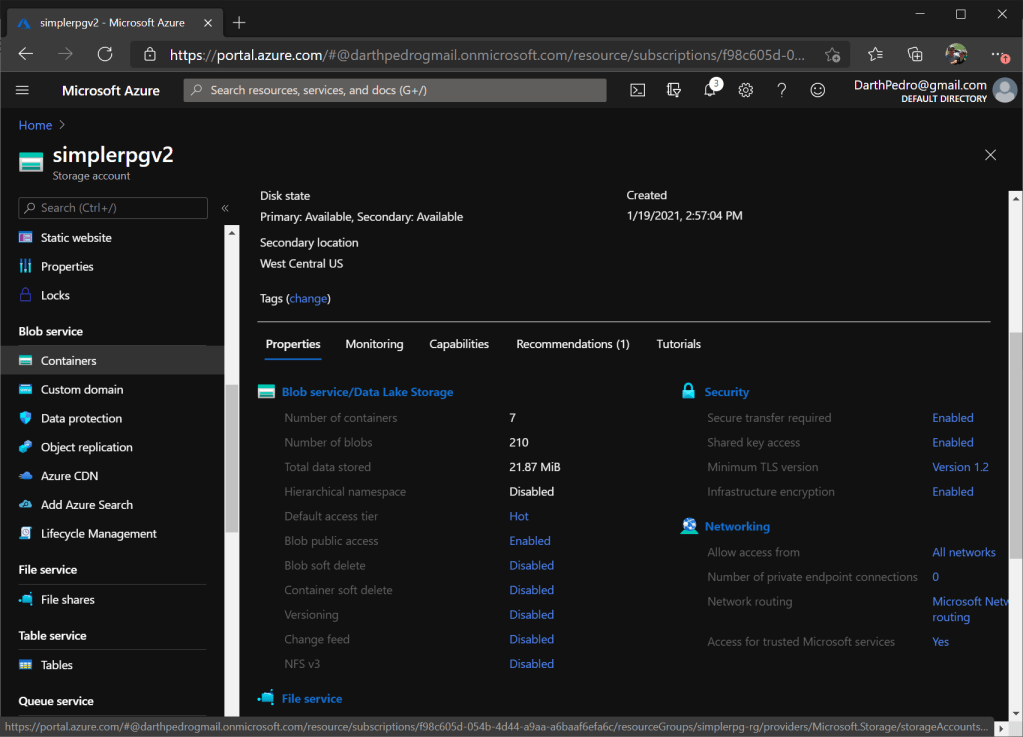Click the Home breadcrumb link
The height and width of the screenshot is (737, 1023).
coord(35,125)
